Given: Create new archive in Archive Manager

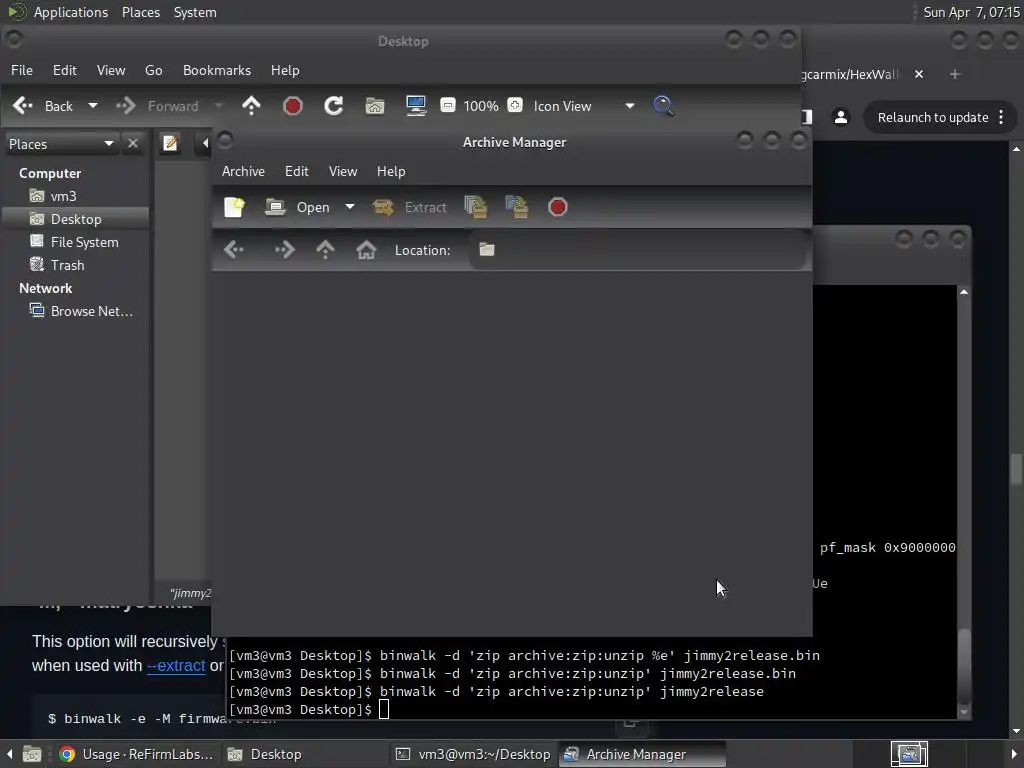Looking at the screenshot, I should [x=234, y=207].
